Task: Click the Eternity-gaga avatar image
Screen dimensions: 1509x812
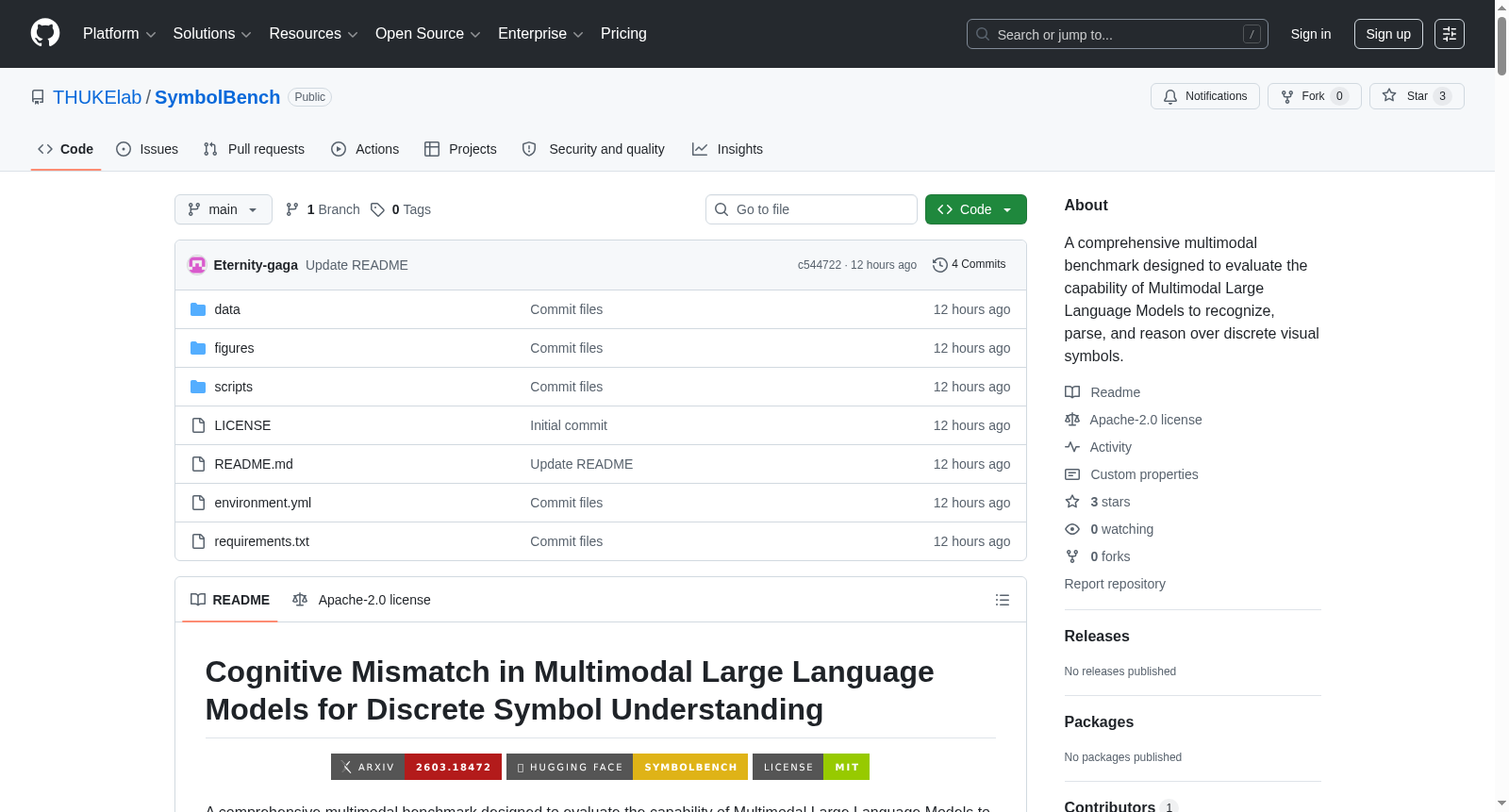Action: [197, 265]
